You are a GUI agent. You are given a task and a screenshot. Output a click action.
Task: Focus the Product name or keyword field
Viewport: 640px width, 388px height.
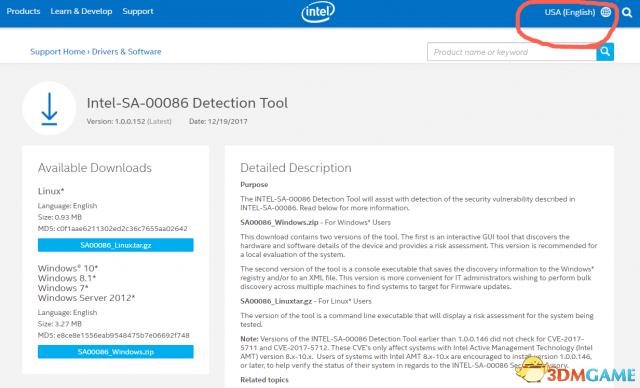pos(512,52)
